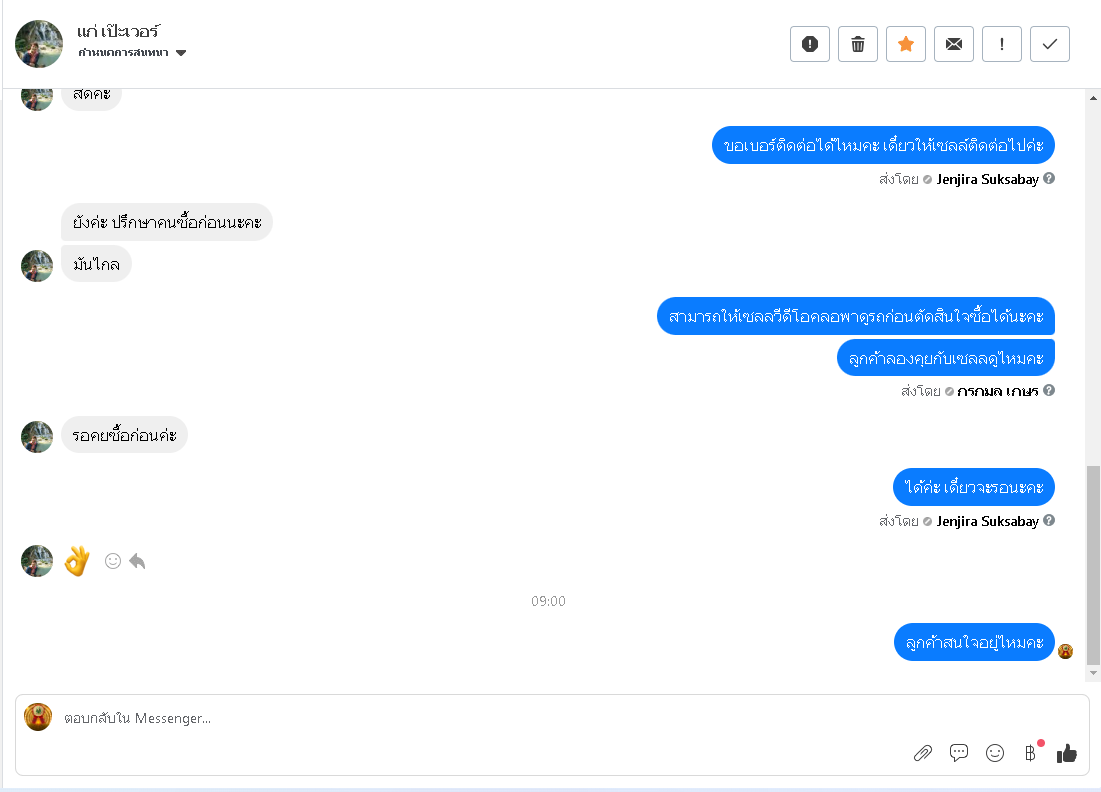Viewport: 1101px width, 792px height.
Task: Toggle priority with exclamation mark button
Action: pyautogui.click(x=1001, y=44)
